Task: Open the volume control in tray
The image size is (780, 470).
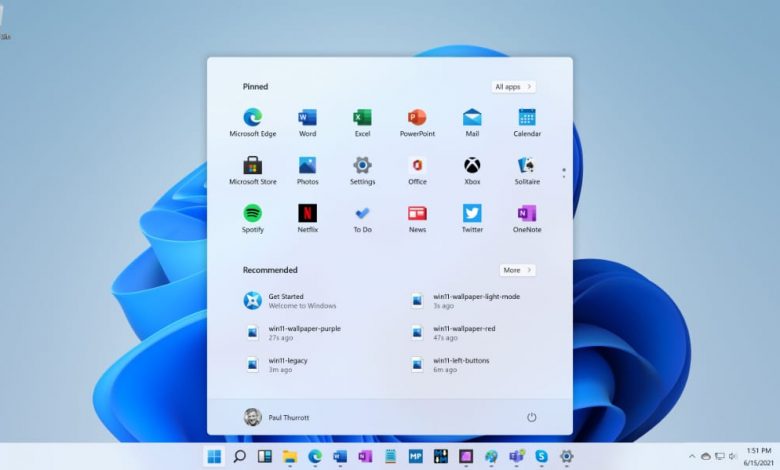Action: [732, 456]
